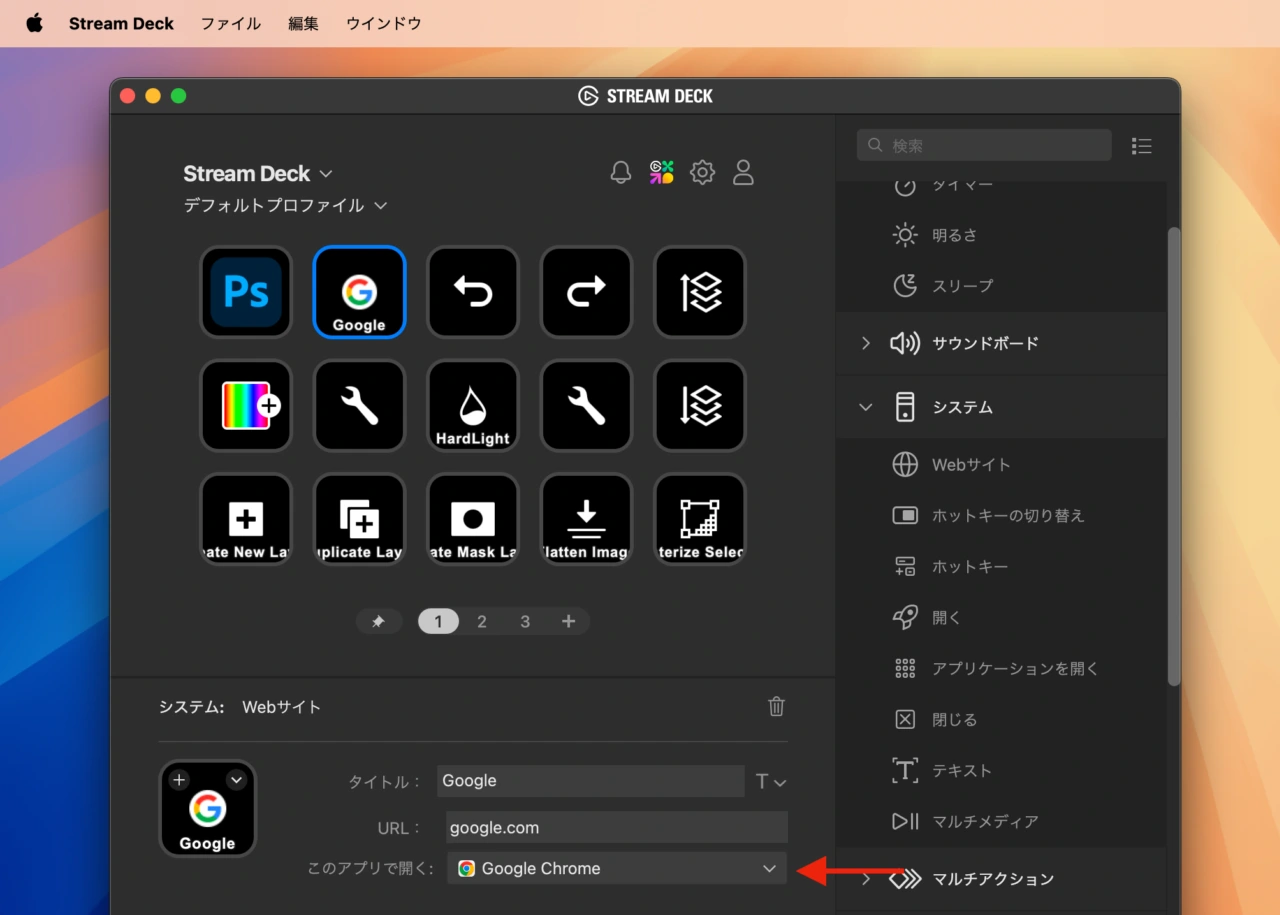
Task: Click the pin pages button
Action: click(x=378, y=622)
